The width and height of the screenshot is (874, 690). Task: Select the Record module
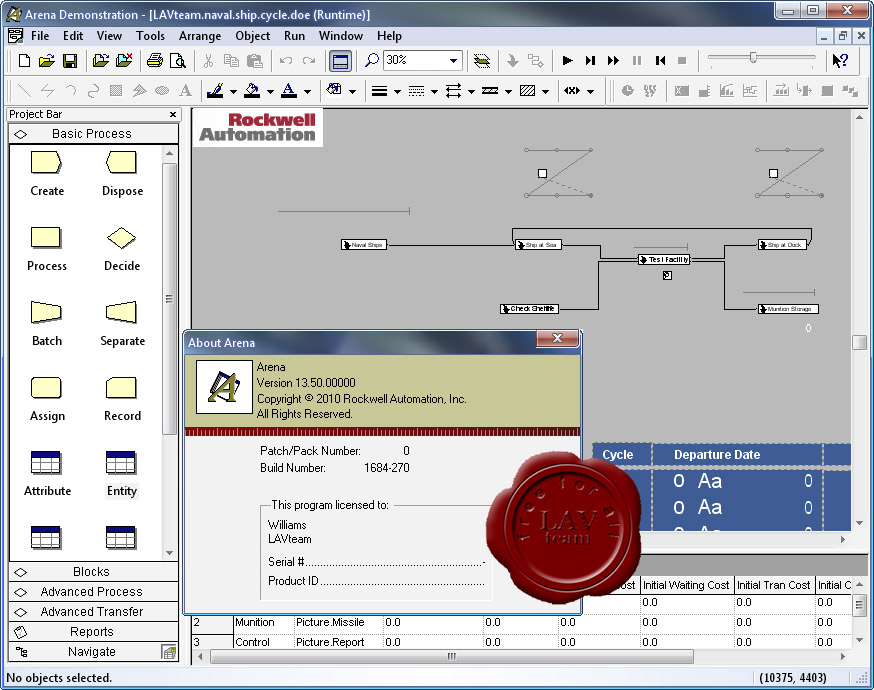click(122, 399)
